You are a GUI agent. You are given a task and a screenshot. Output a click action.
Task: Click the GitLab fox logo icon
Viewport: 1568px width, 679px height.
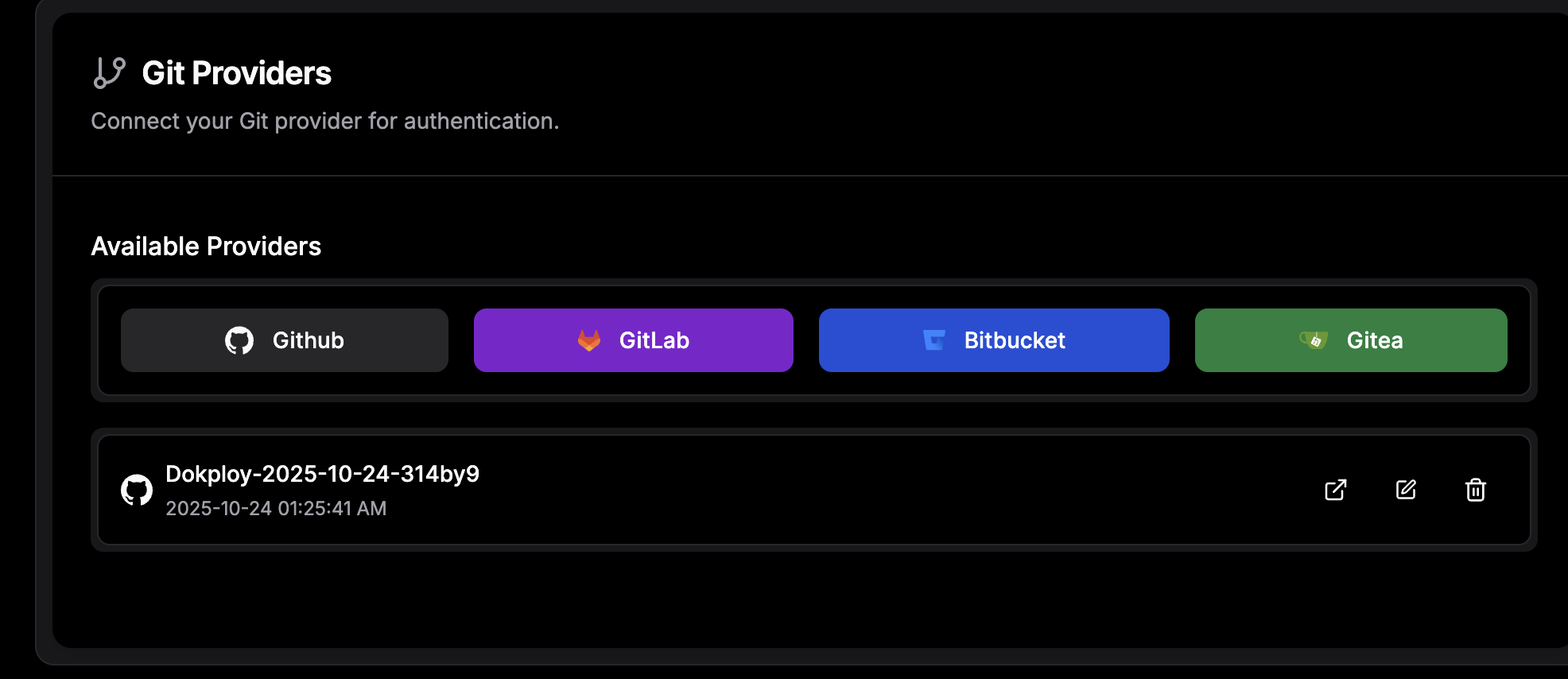tap(588, 340)
